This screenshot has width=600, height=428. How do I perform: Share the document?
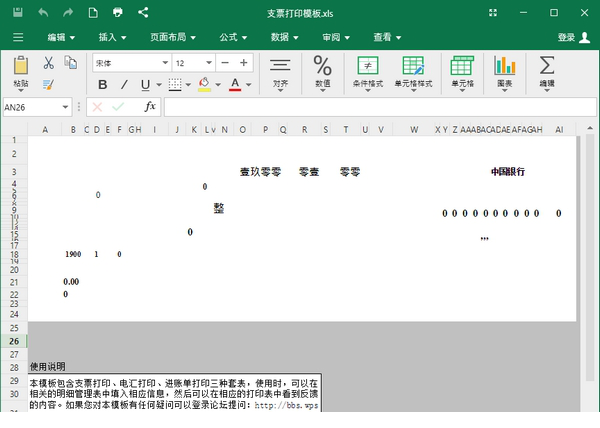[x=143, y=13]
